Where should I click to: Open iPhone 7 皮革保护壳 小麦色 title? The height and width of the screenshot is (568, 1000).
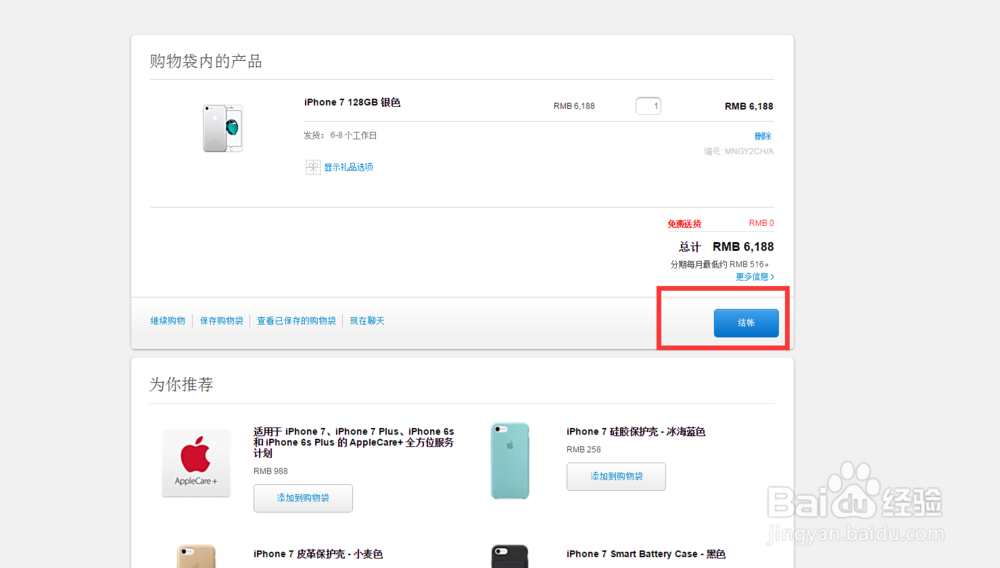click(x=318, y=554)
